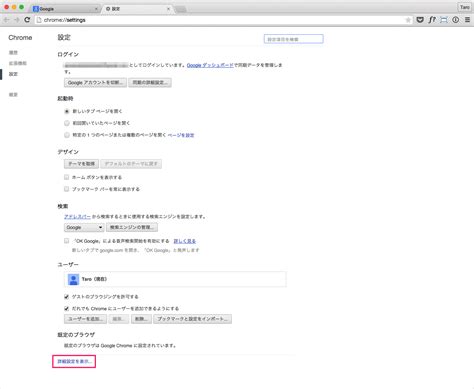
Task: Focus the settings search field
Action: [293, 39]
